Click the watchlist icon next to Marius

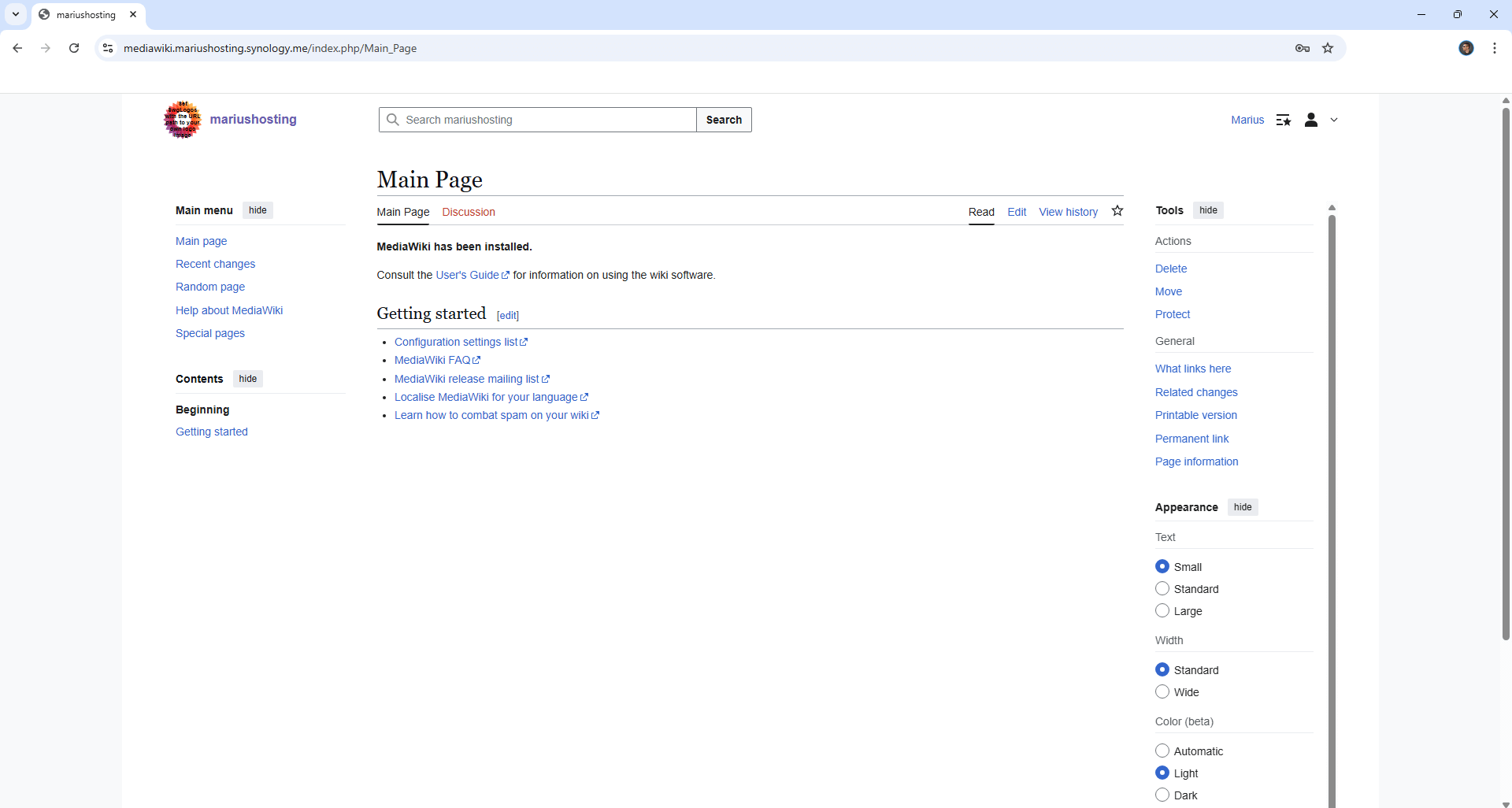[x=1284, y=120]
